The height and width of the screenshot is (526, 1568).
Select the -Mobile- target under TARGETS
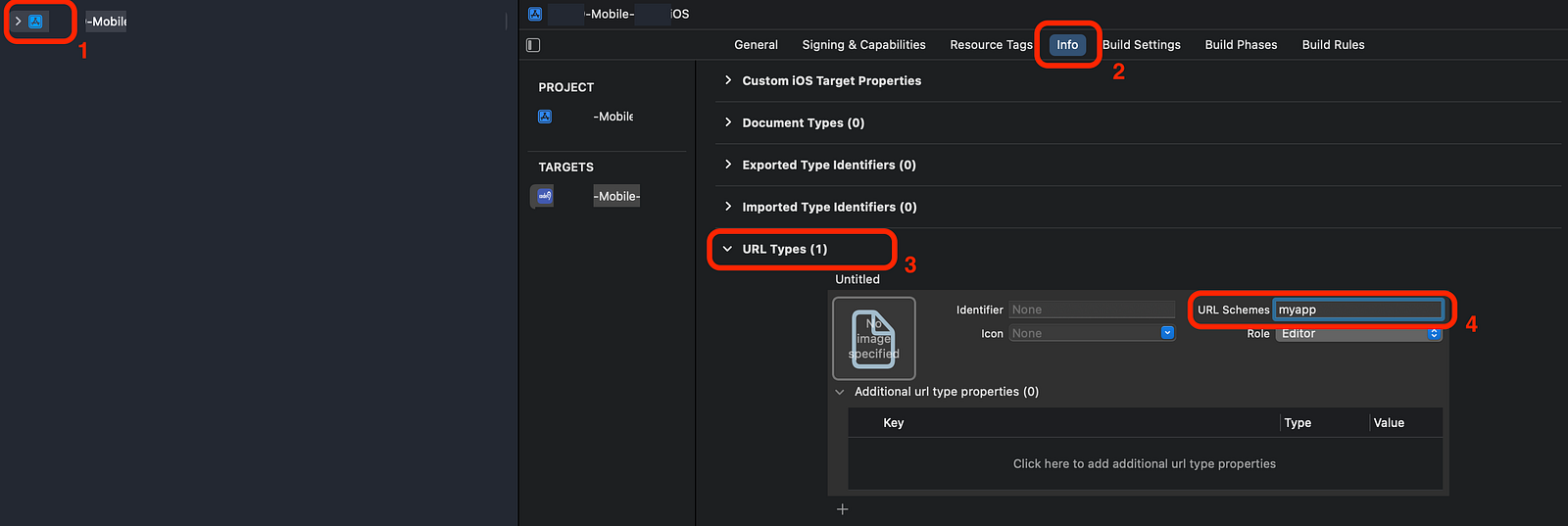[x=616, y=196]
